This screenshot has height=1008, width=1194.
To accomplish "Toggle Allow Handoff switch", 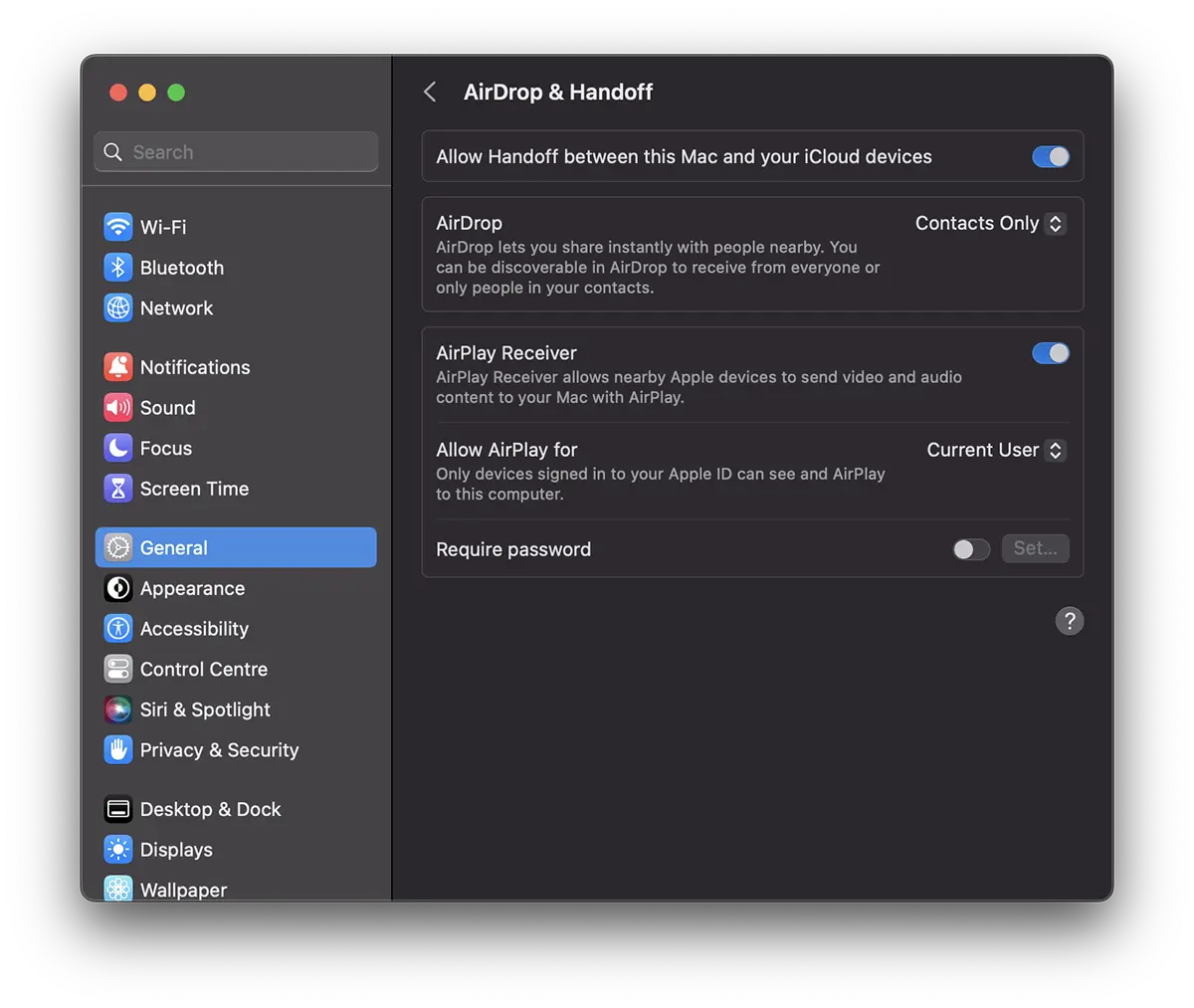I will [1051, 156].
